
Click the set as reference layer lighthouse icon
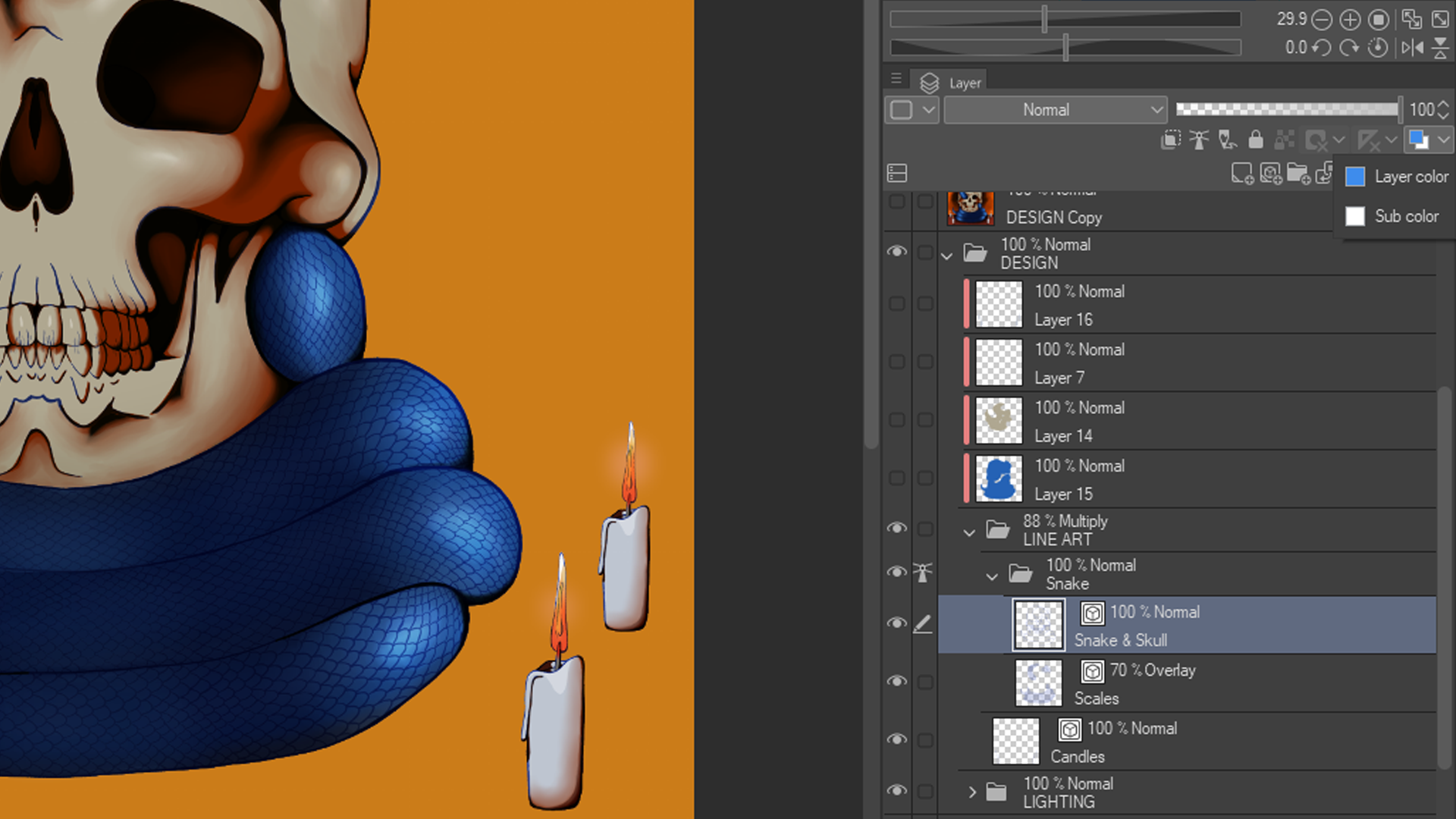coord(1199,140)
